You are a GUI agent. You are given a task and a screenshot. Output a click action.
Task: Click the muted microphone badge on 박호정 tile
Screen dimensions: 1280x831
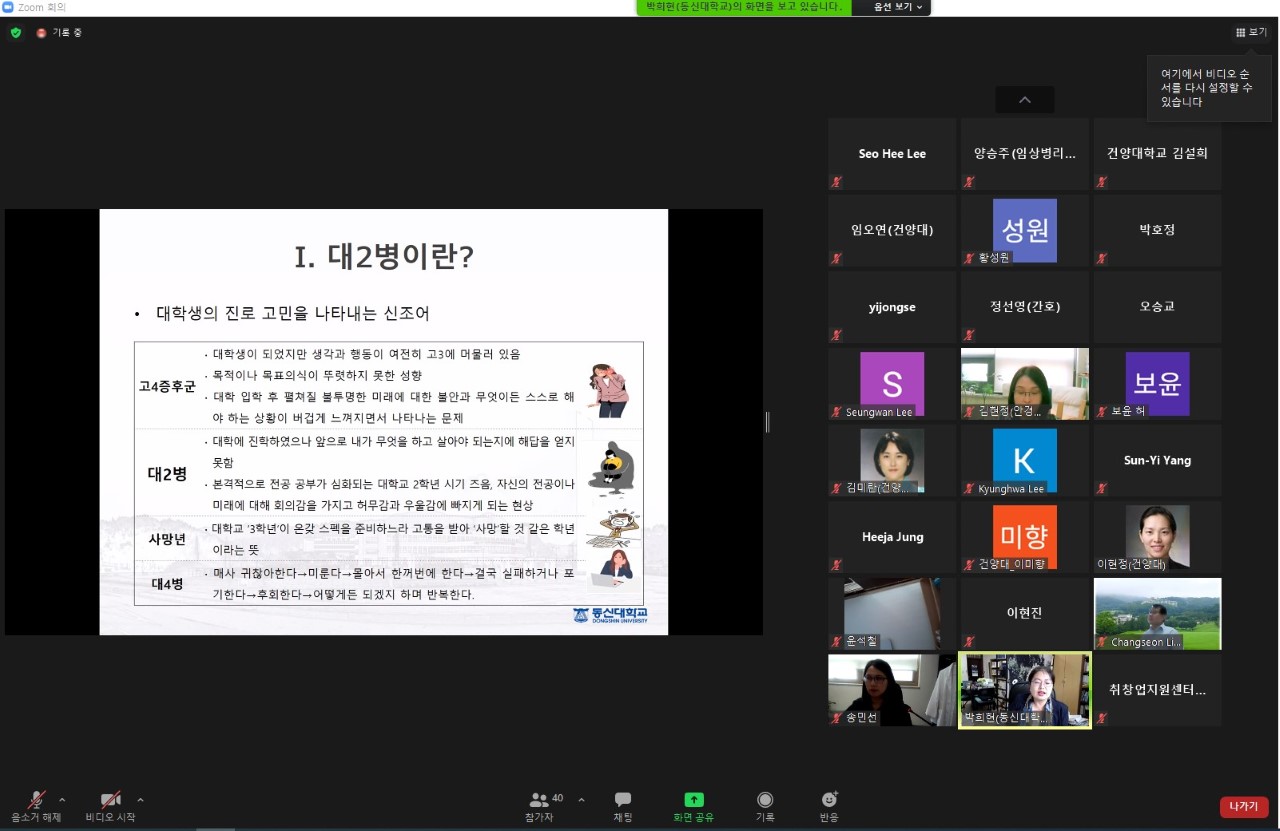pyautogui.click(x=1101, y=258)
